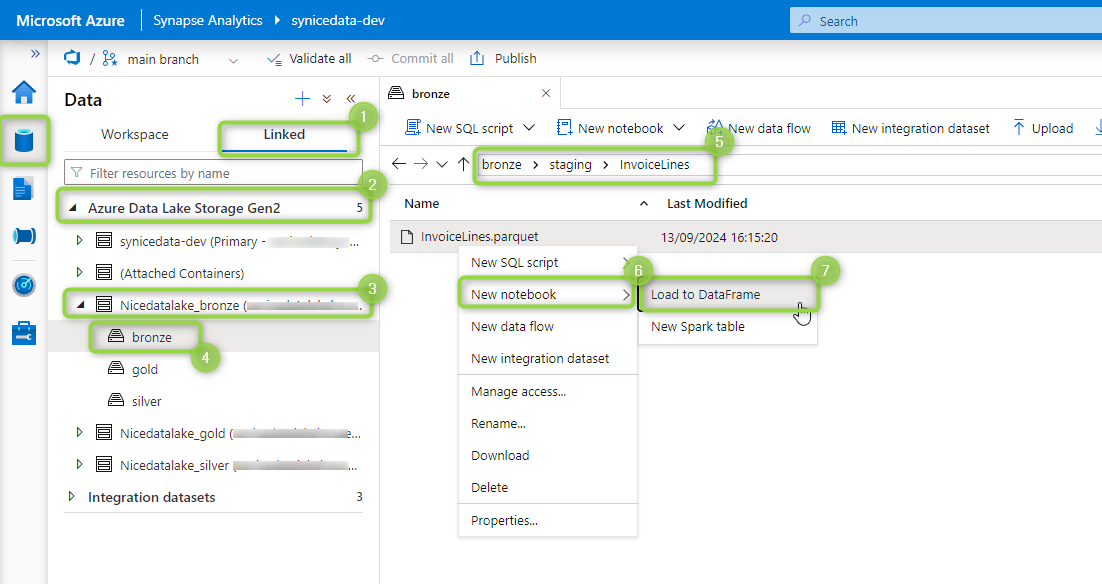The image size is (1102, 584).
Task: Click Publish button
Action: [x=503, y=58]
